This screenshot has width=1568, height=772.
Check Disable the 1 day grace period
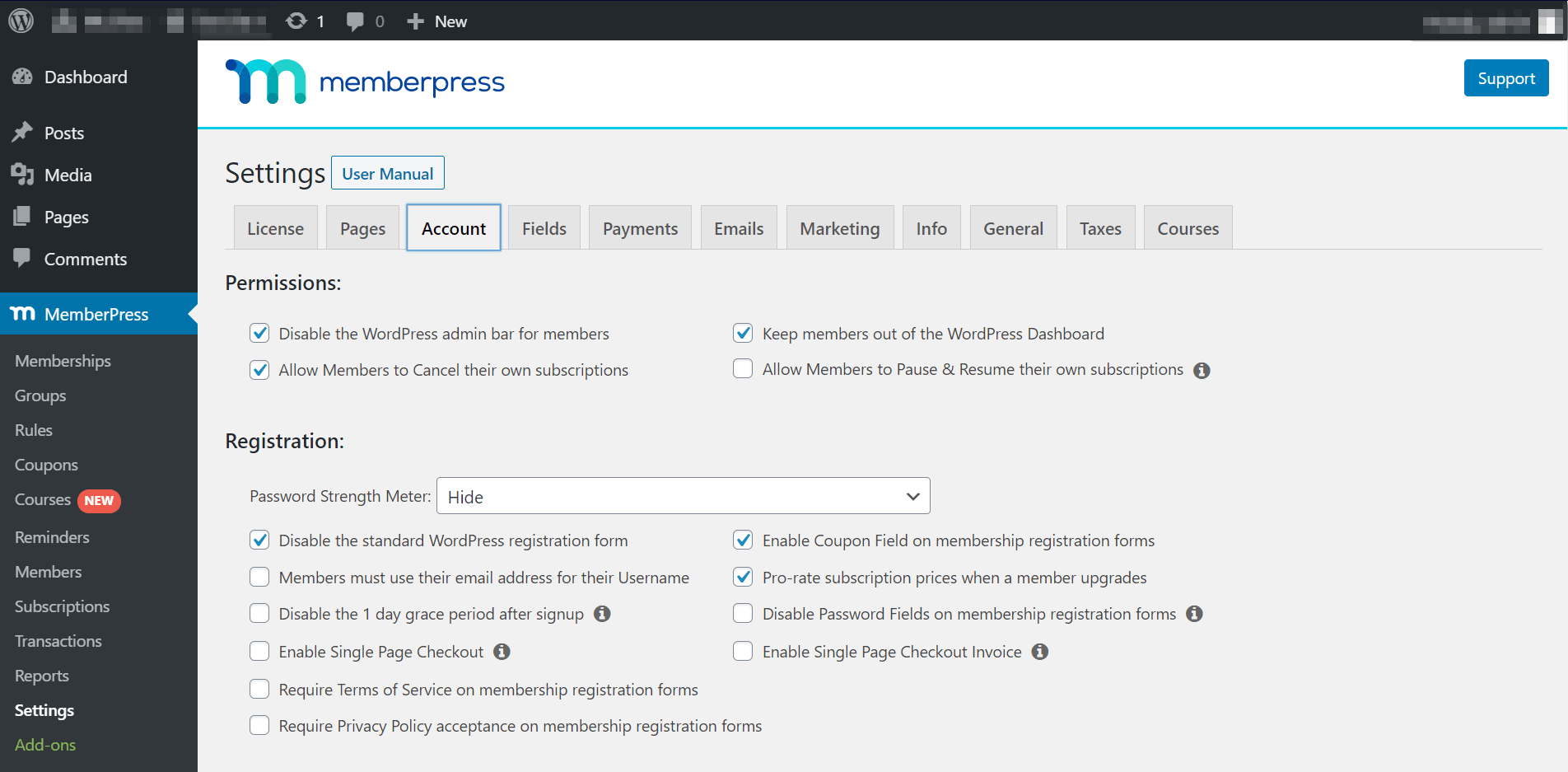(x=259, y=613)
